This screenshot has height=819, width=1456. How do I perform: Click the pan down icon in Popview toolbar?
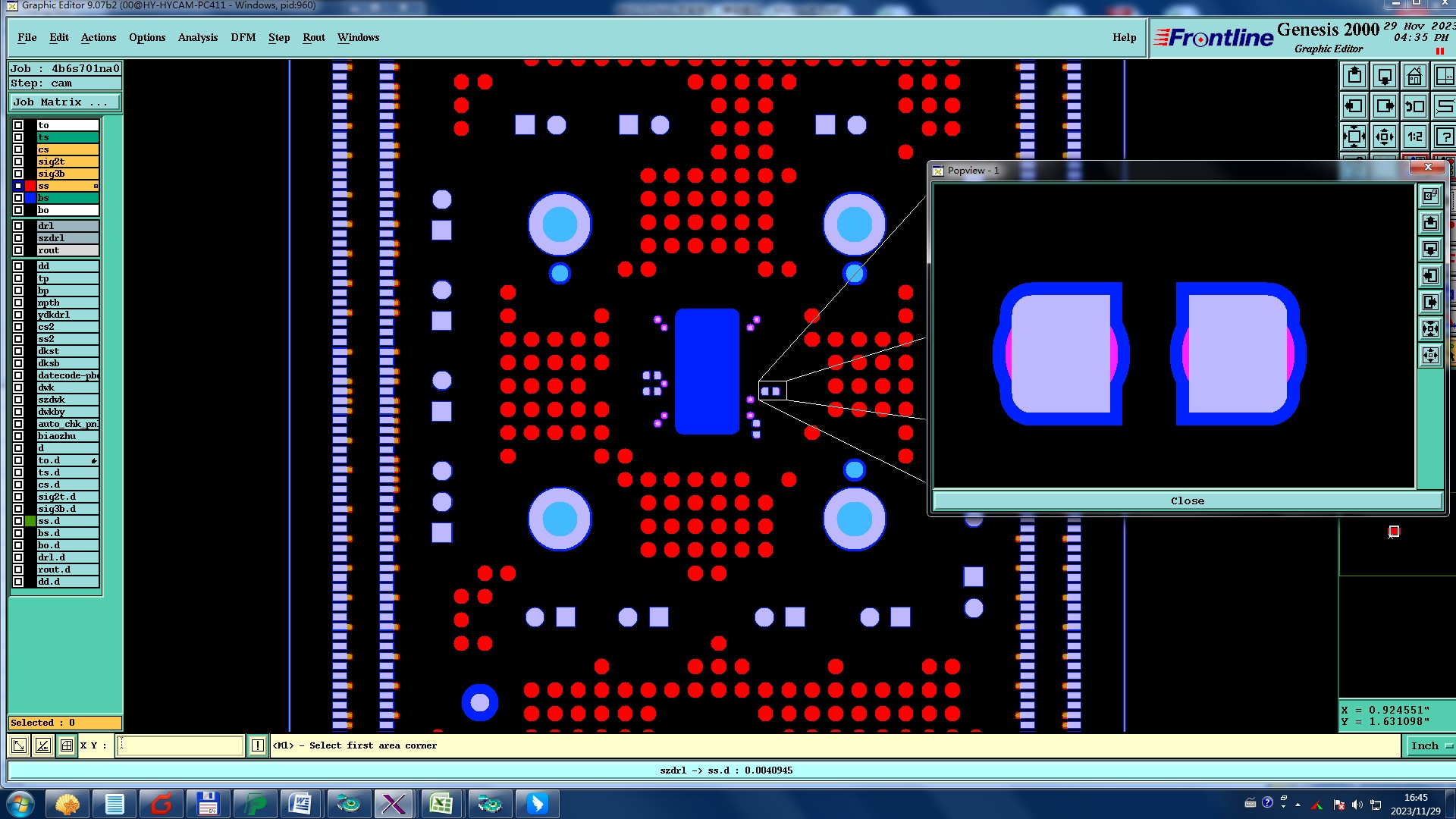[x=1430, y=249]
